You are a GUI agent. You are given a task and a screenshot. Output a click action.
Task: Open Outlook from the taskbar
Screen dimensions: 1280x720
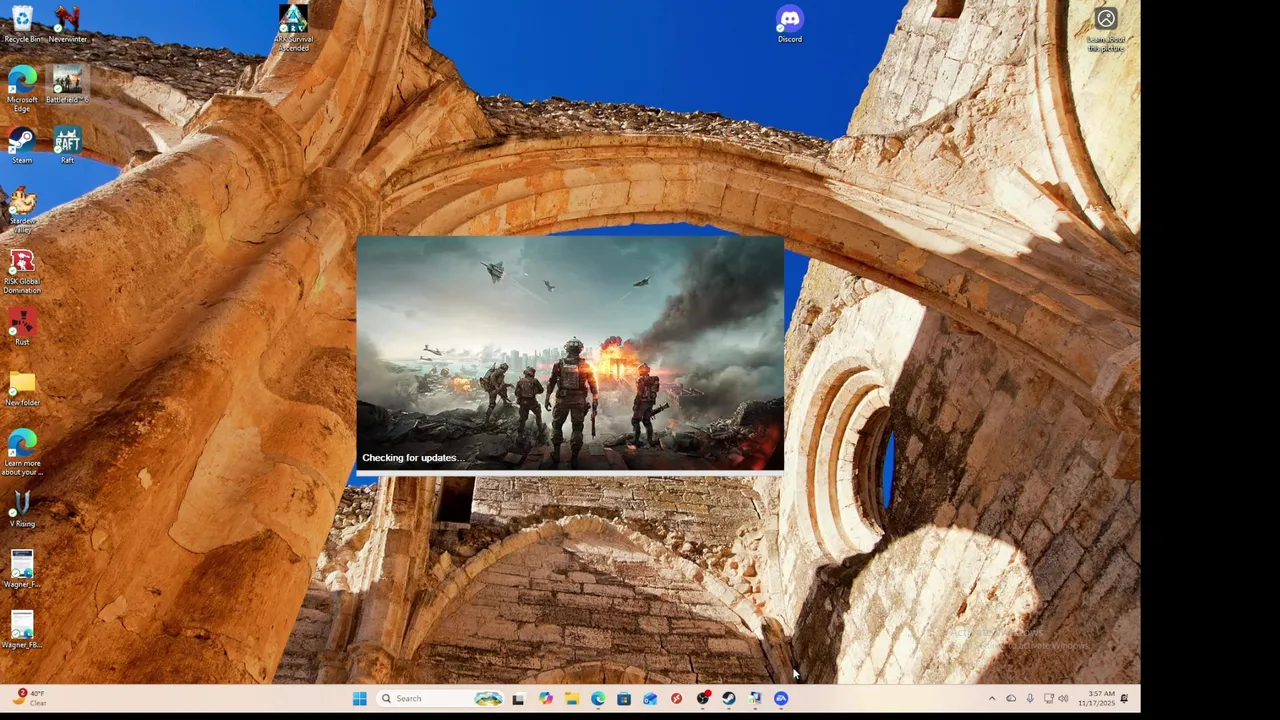[650, 698]
